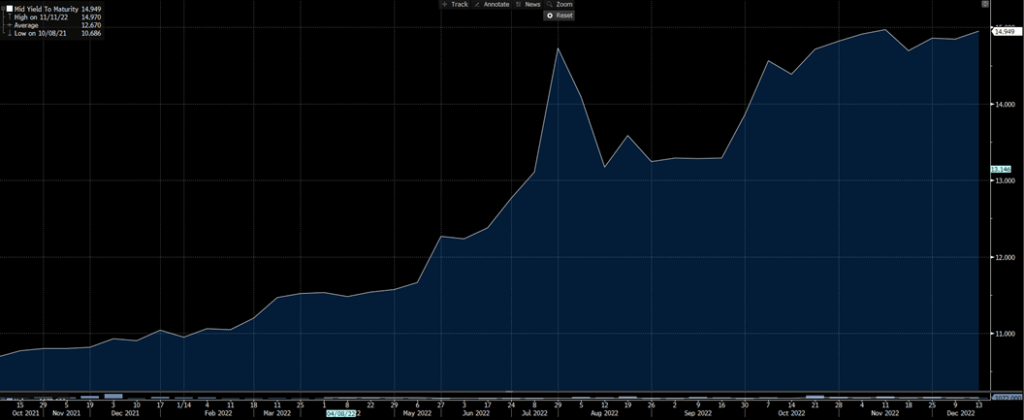Click the small icon above the y-axis
This screenshot has width=1024, height=420.
pos(986,5)
